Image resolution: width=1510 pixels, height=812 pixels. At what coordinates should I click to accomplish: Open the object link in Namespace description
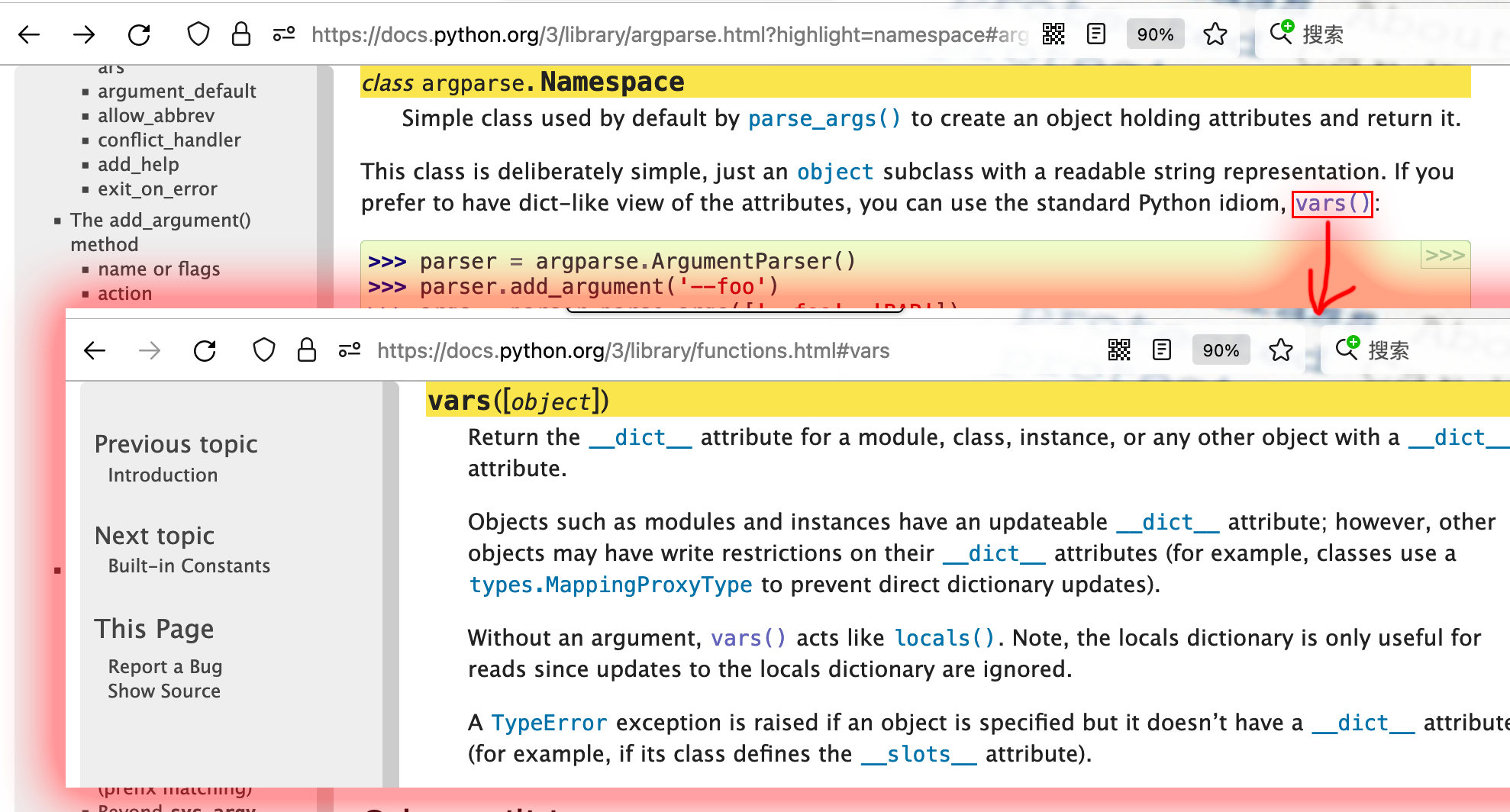835,172
